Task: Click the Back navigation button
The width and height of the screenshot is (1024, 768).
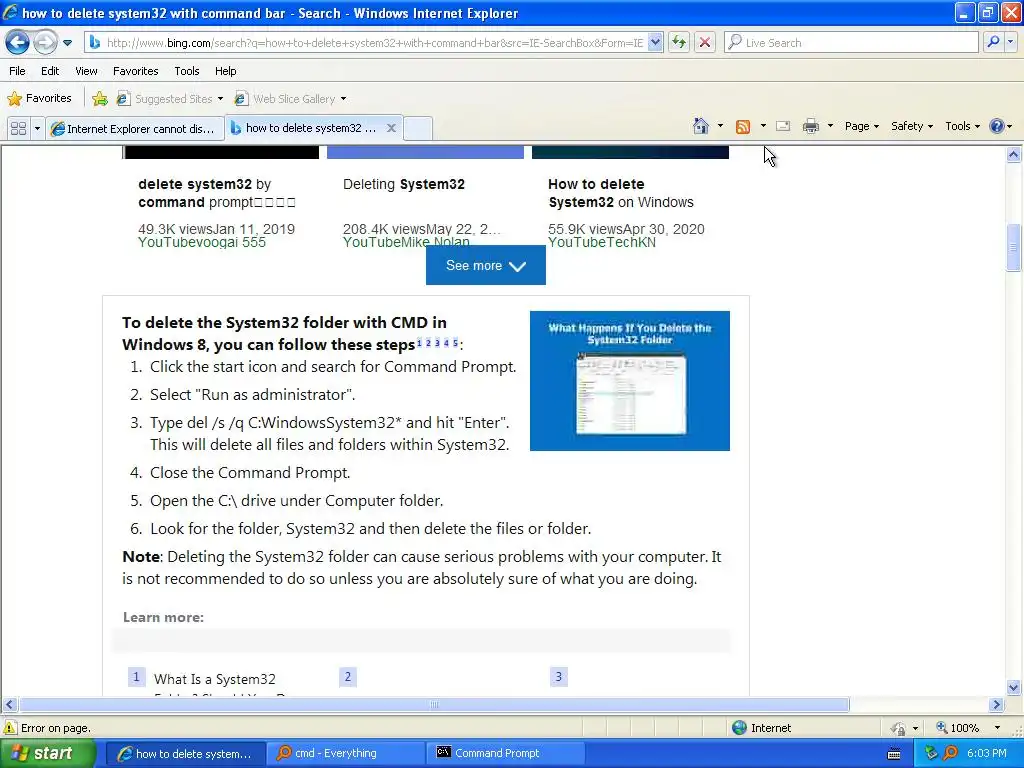Action: click(x=18, y=42)
